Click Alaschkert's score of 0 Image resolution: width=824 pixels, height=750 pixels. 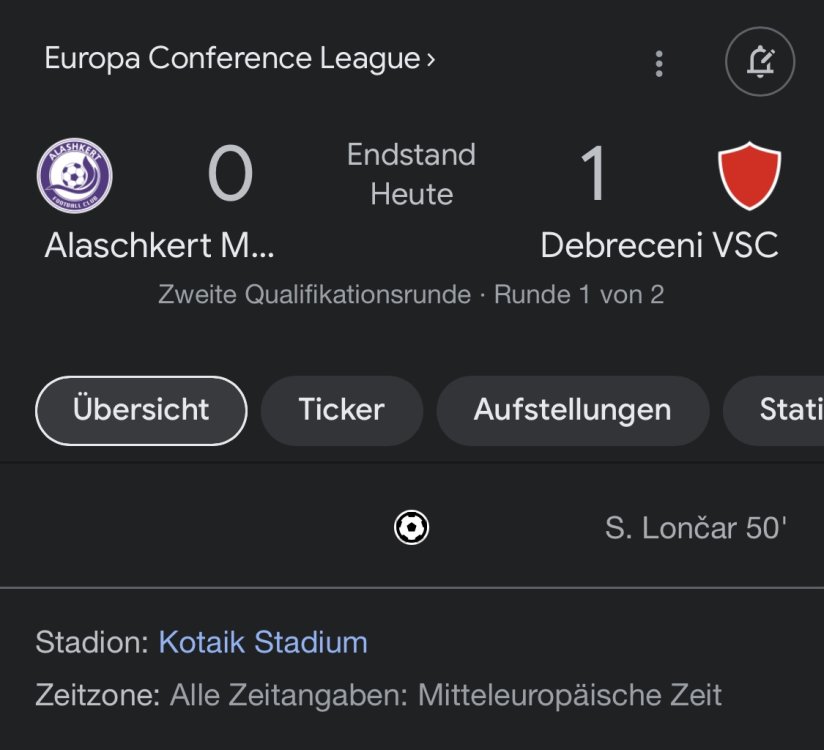pyautogui.click(x=230, y=174)
